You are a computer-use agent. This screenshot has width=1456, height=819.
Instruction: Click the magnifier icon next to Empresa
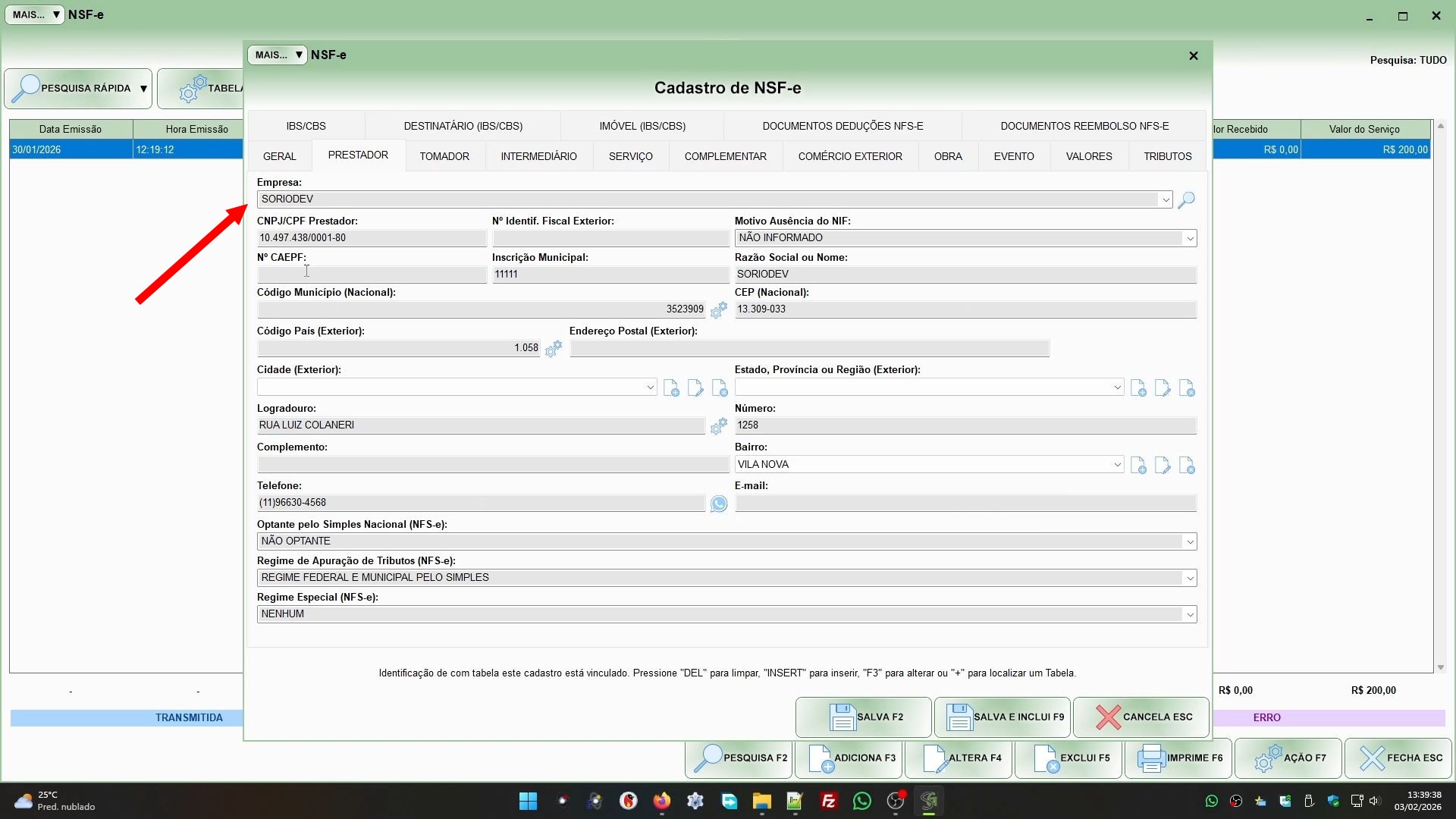pyautogui.click(x=1186, y=199)
